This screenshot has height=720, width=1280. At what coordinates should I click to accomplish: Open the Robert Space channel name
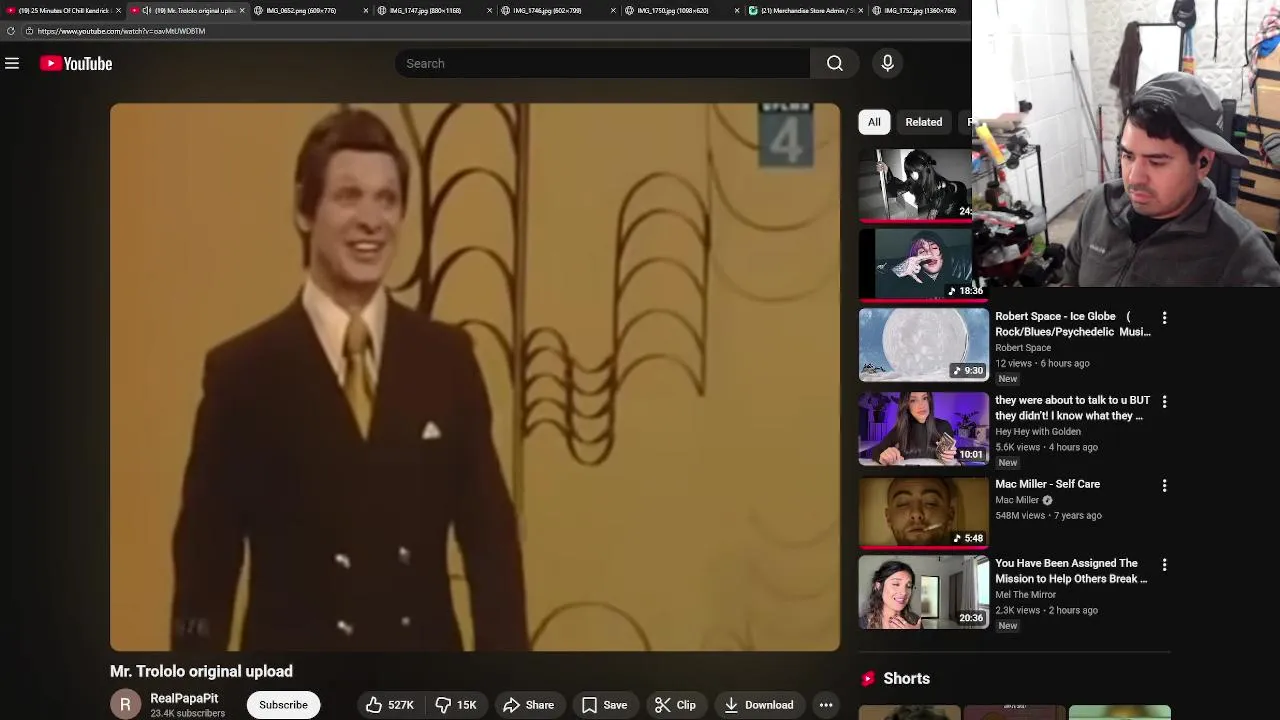tap(1023, 348)
